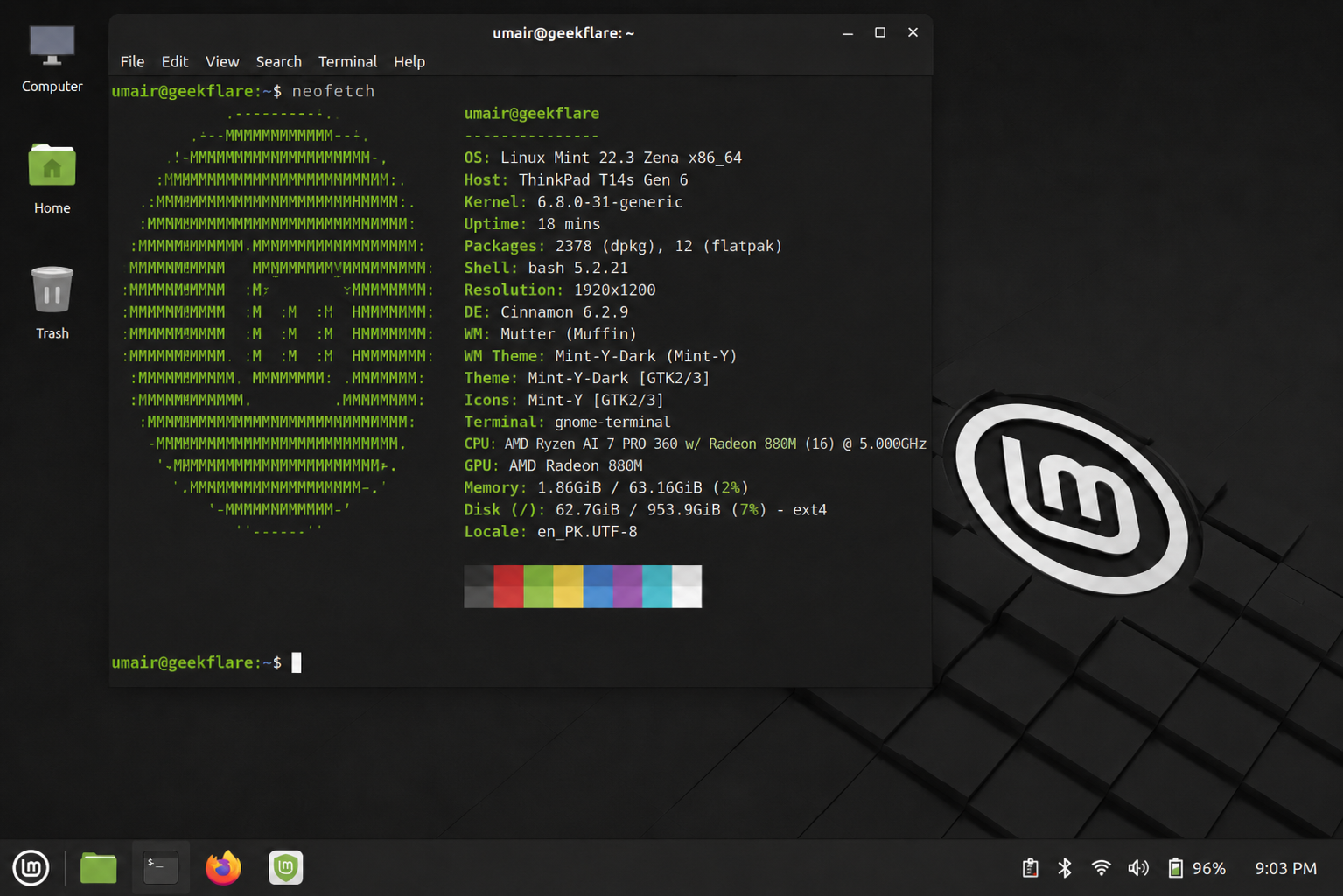This screenshot has width=1343, height=896.
Task: Click the blue color block
Action: (x=598, y=586)
